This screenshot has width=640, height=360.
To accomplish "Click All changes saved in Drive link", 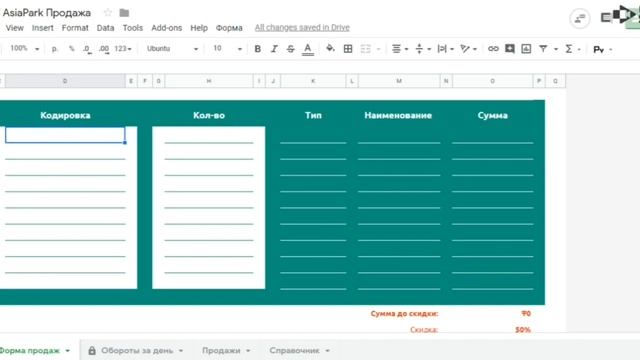I will (x=302, y=27).
